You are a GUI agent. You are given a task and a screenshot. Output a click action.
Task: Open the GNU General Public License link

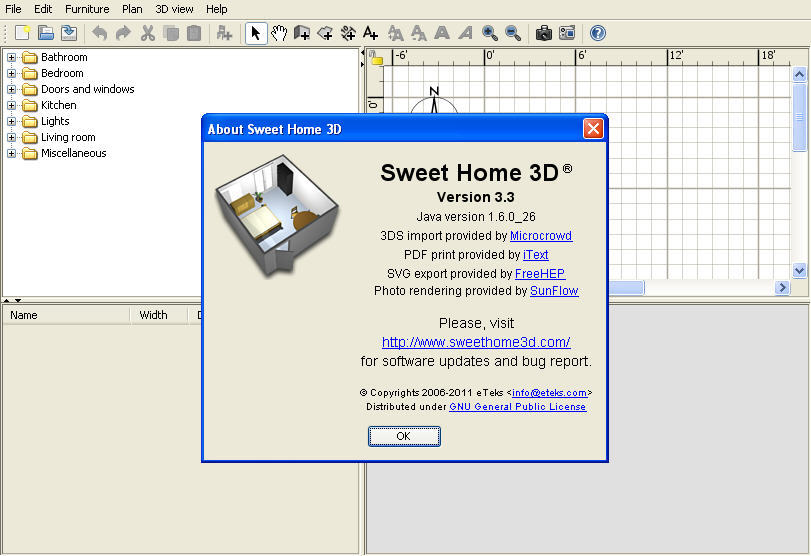[x=518, y=407]
